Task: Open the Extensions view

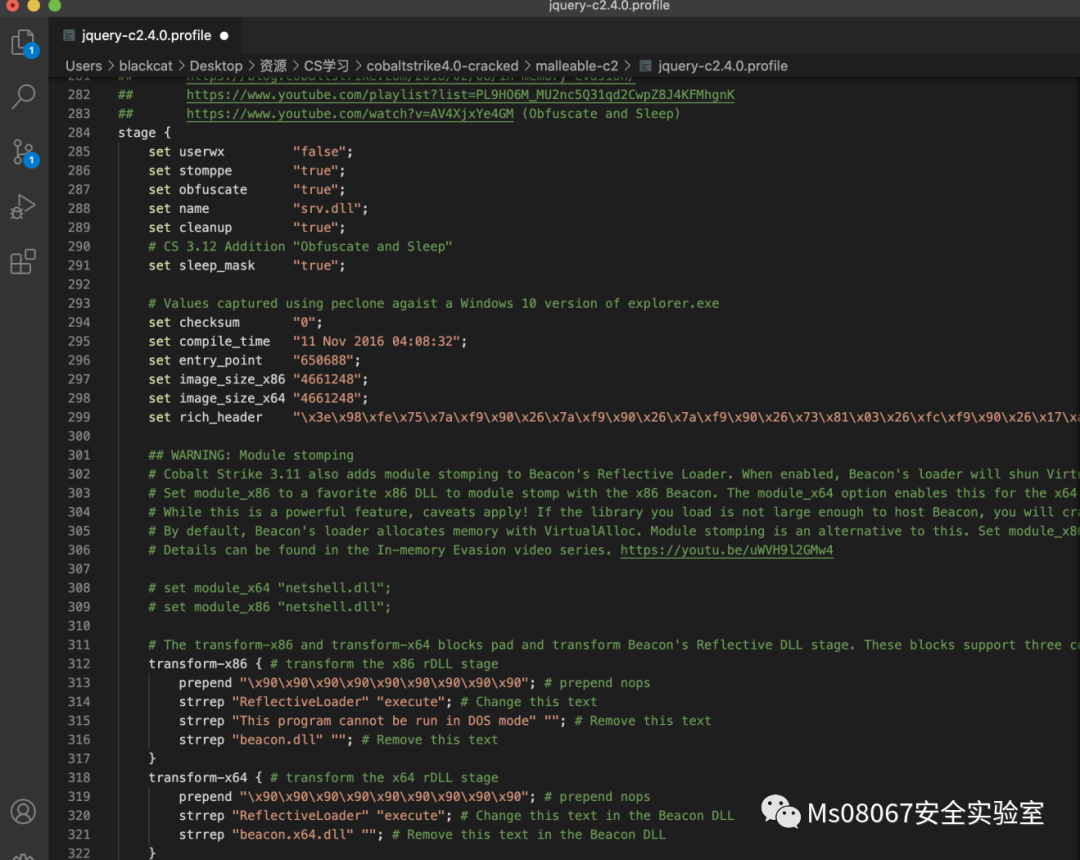Action: 23,262
